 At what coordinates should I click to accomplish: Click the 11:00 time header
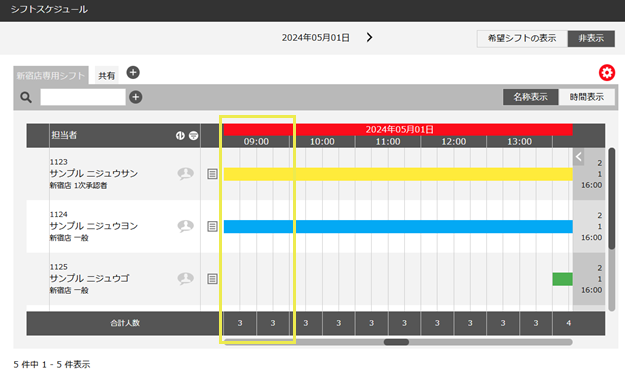pos(388,142)
